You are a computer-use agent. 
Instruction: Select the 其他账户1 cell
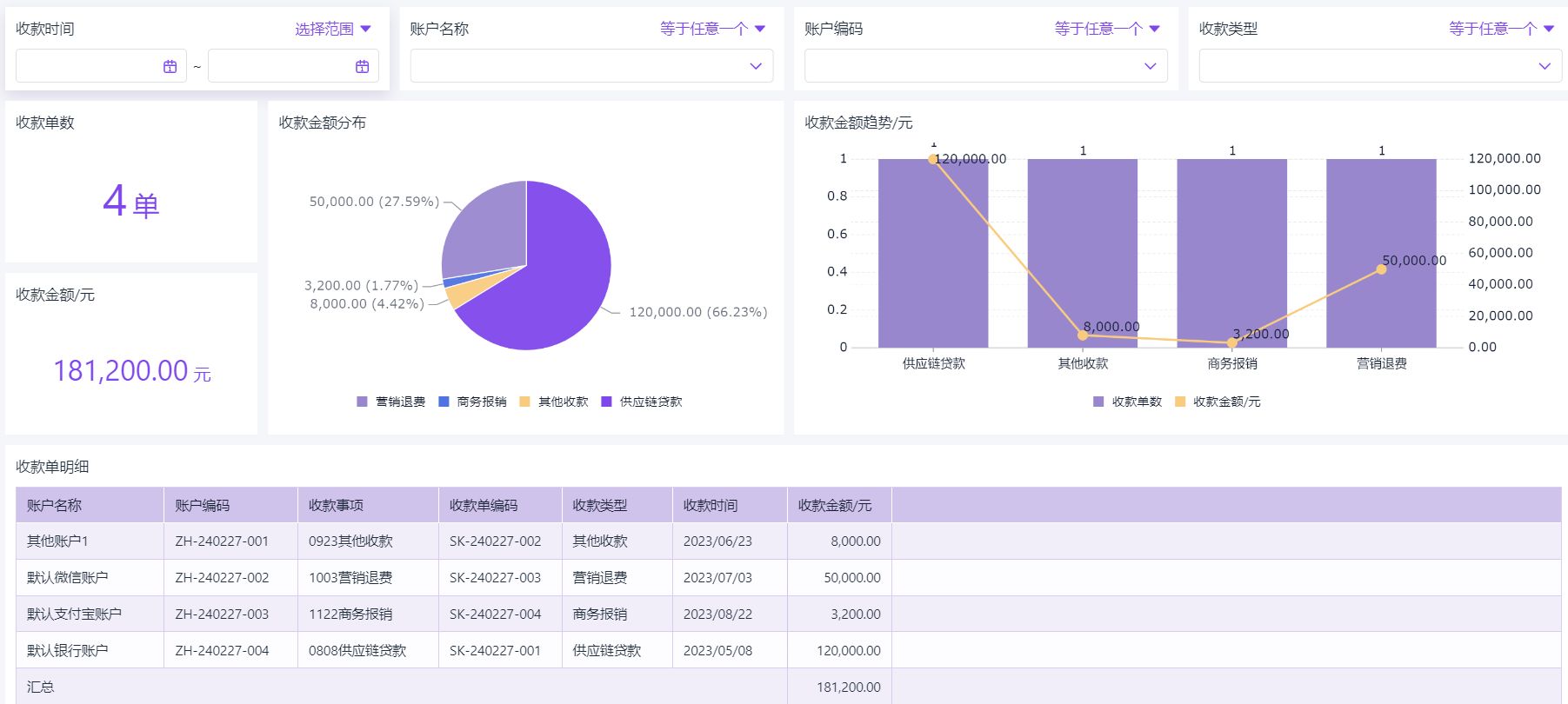click(90, 541)
